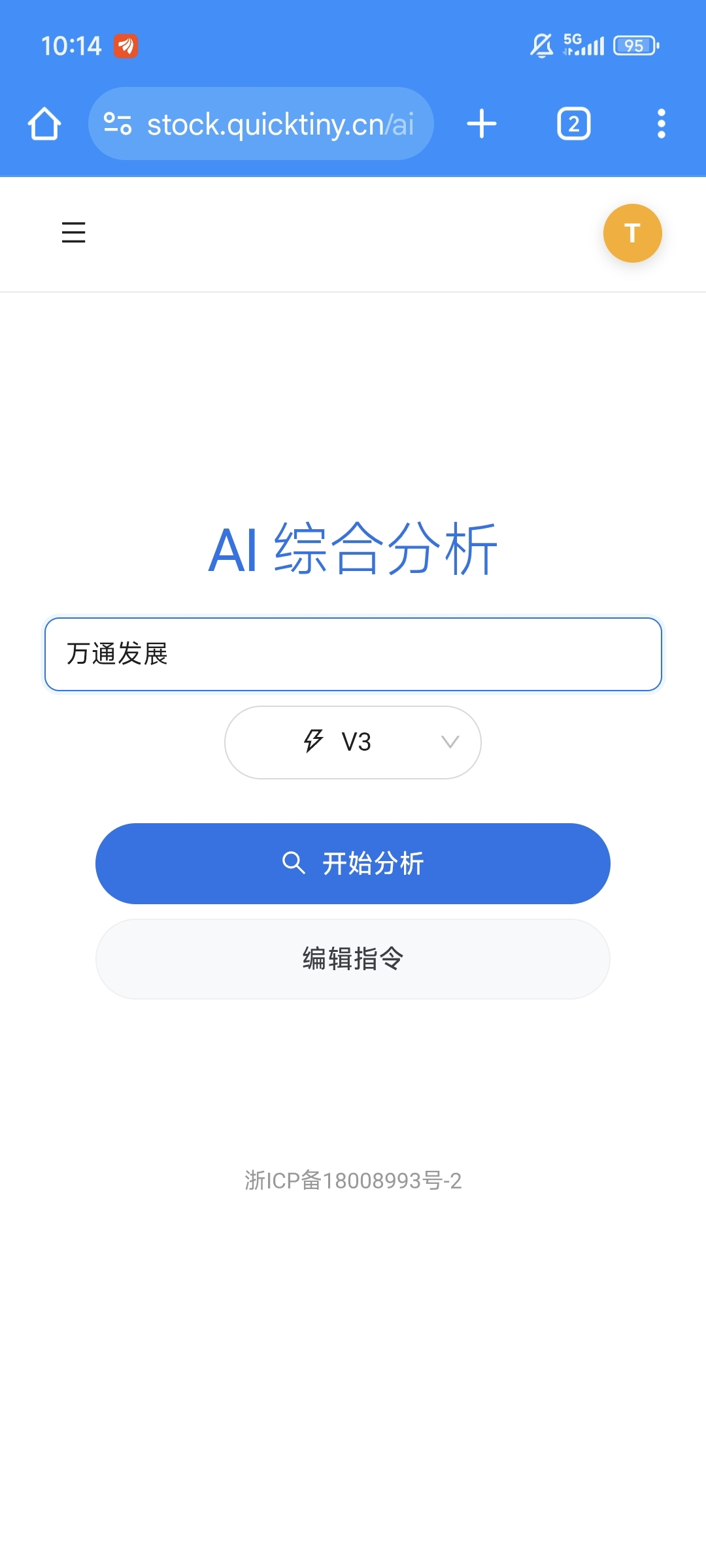Tap the 5G signal strength icon
Screen dimensions: 706x1568
[584, 45]
